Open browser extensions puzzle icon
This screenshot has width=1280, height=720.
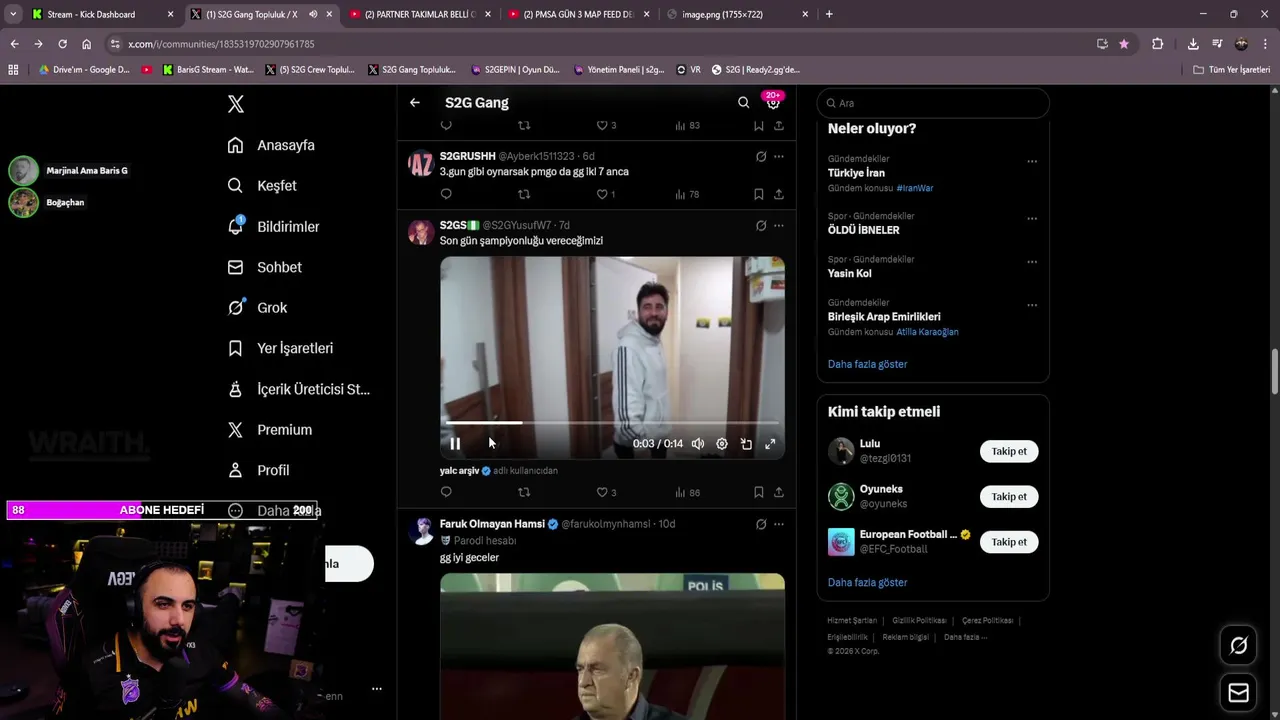tap(1158, 44)
